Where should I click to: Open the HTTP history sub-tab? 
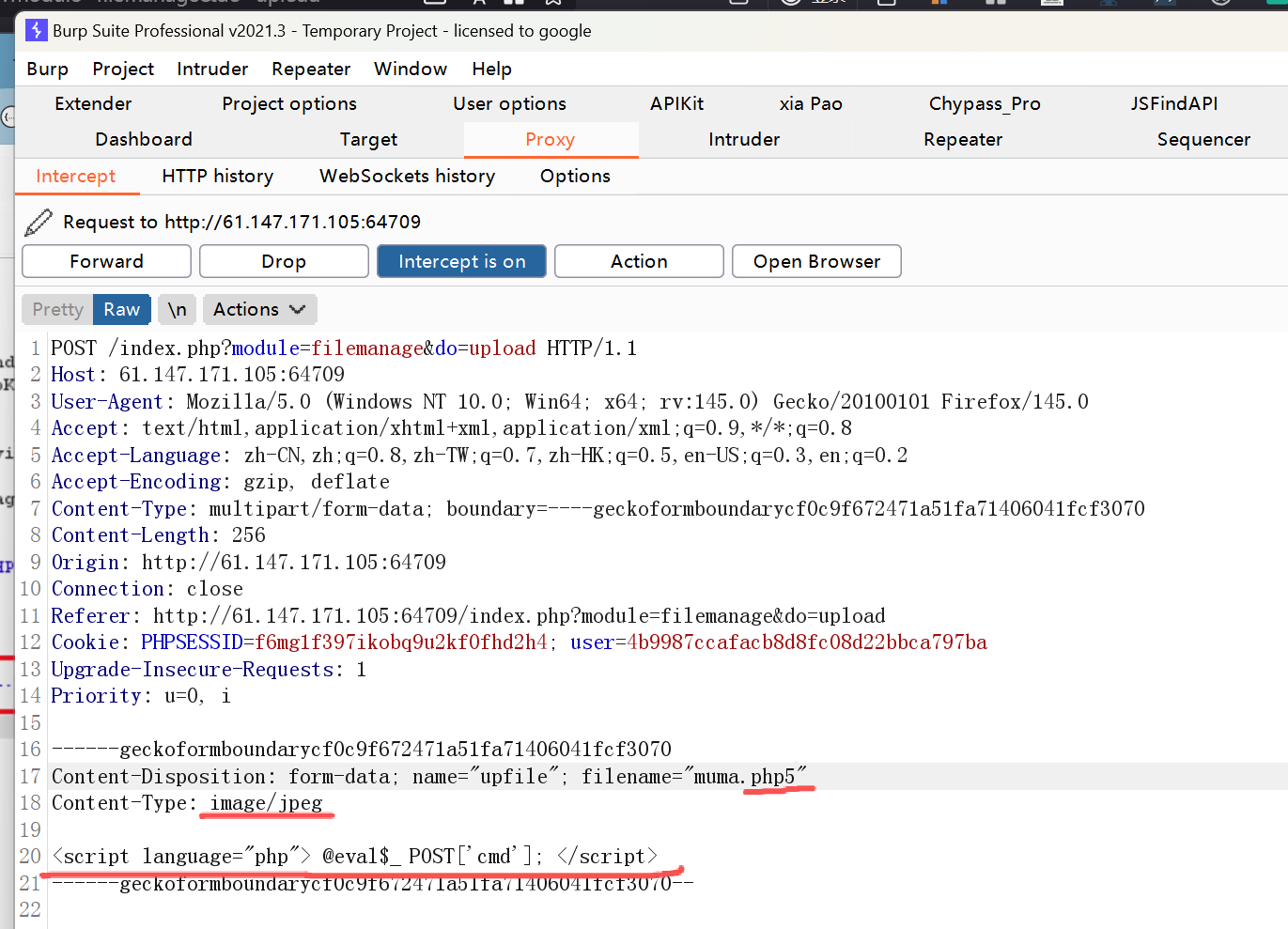click(218, 176)
